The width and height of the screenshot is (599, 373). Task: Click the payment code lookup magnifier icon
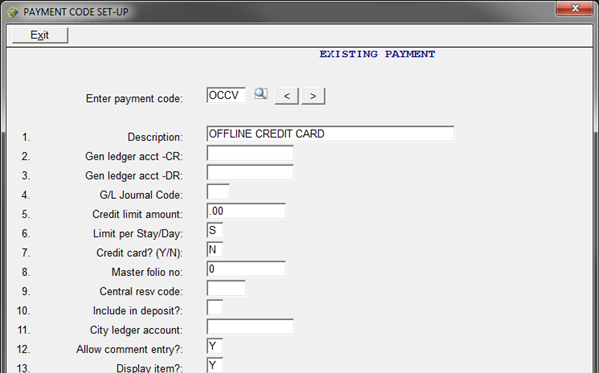[x=261, y=94]
